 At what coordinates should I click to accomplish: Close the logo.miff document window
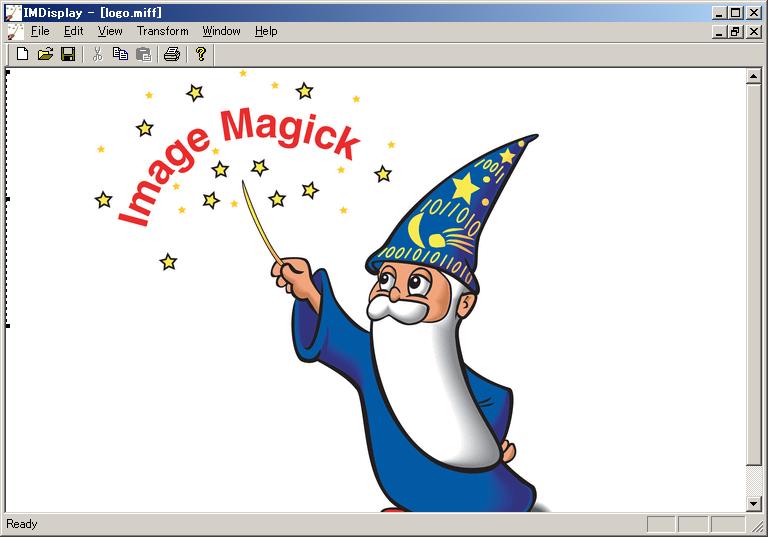pyautogui.click(x=753, y=32)
